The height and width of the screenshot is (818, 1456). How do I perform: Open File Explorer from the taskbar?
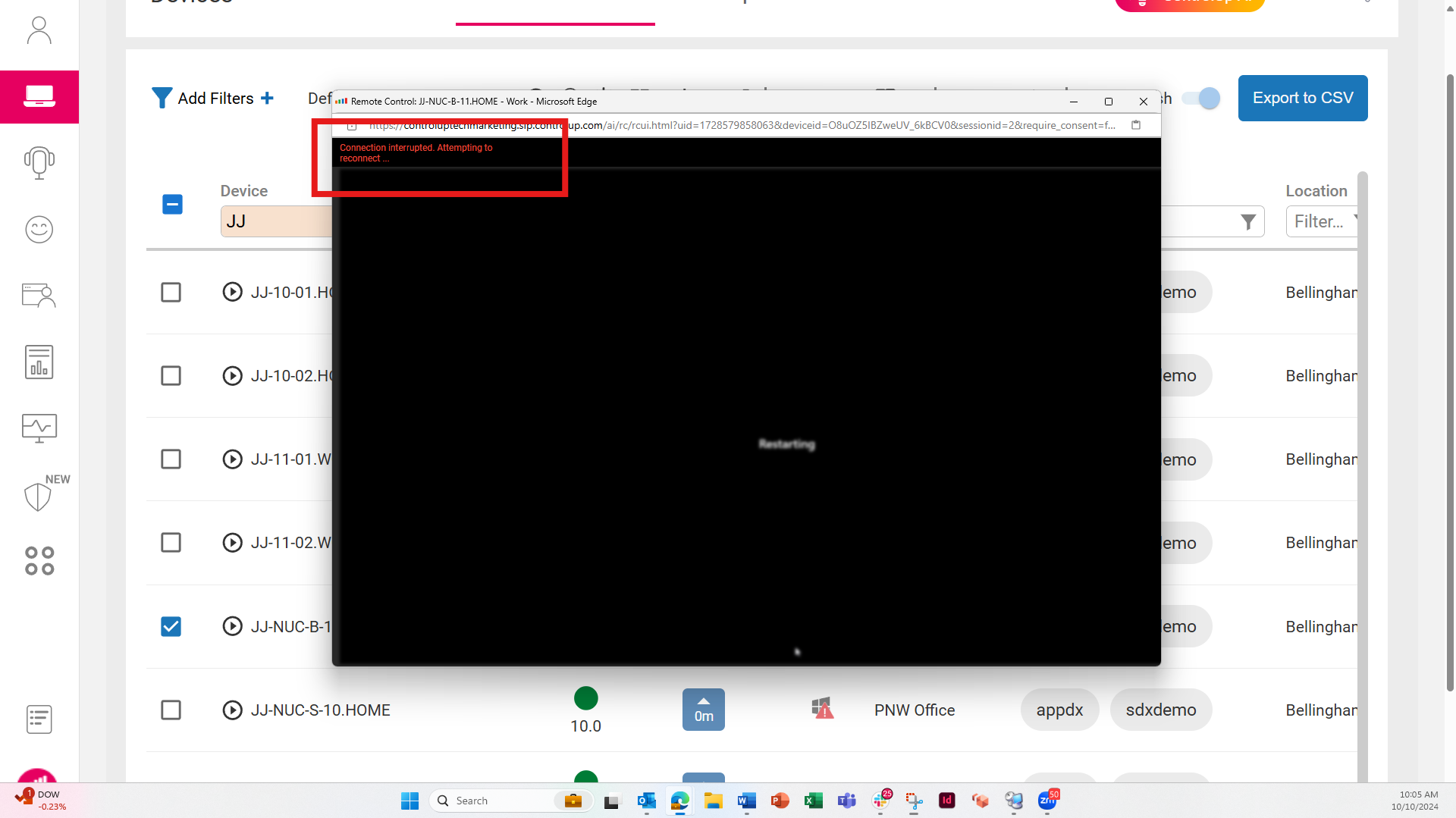(x=713, y=801)
